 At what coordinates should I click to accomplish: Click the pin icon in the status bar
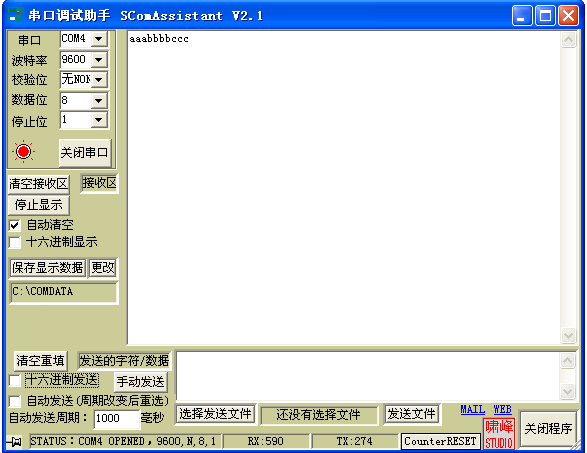[x=15, y=442]
